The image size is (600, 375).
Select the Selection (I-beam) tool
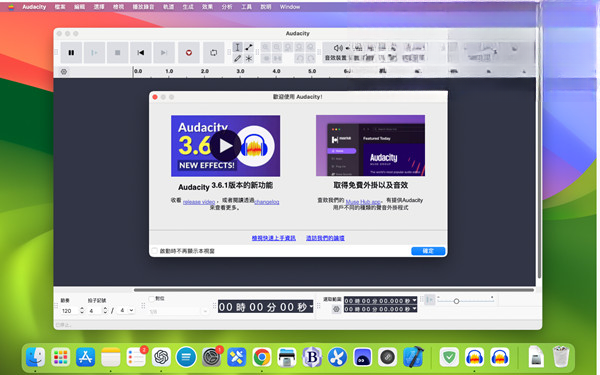point(237,47)
